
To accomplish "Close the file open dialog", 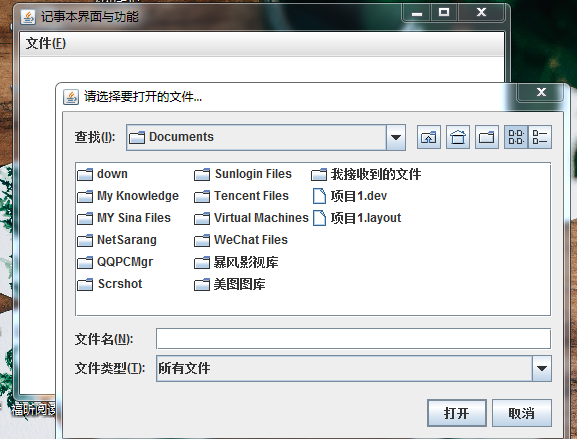I will point(541,92).
